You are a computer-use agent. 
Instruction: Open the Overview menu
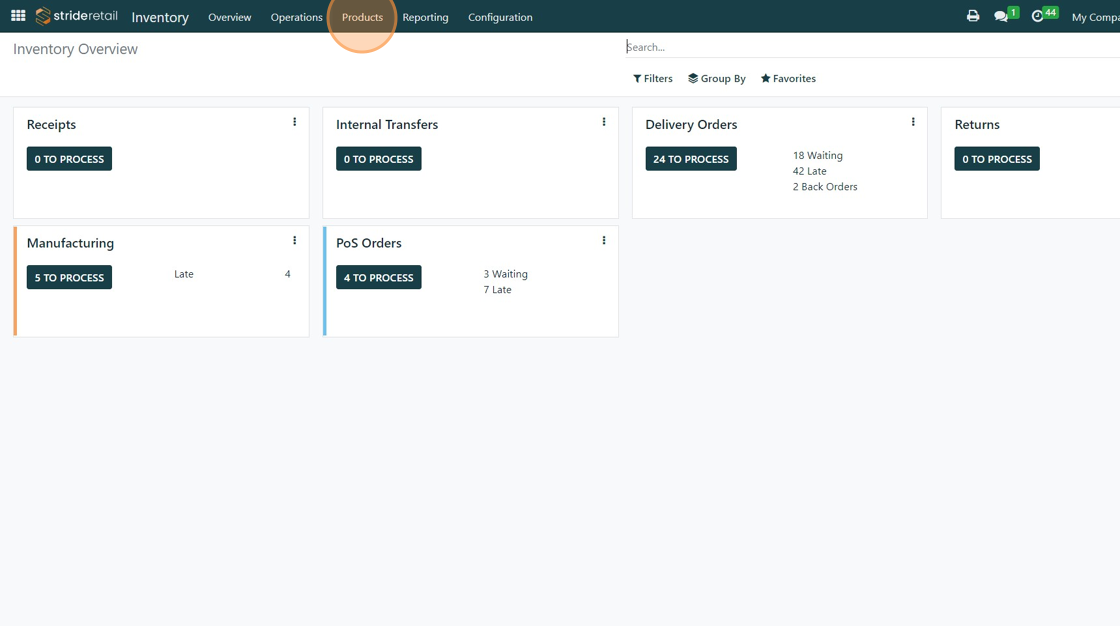click(x=229, y=17)
